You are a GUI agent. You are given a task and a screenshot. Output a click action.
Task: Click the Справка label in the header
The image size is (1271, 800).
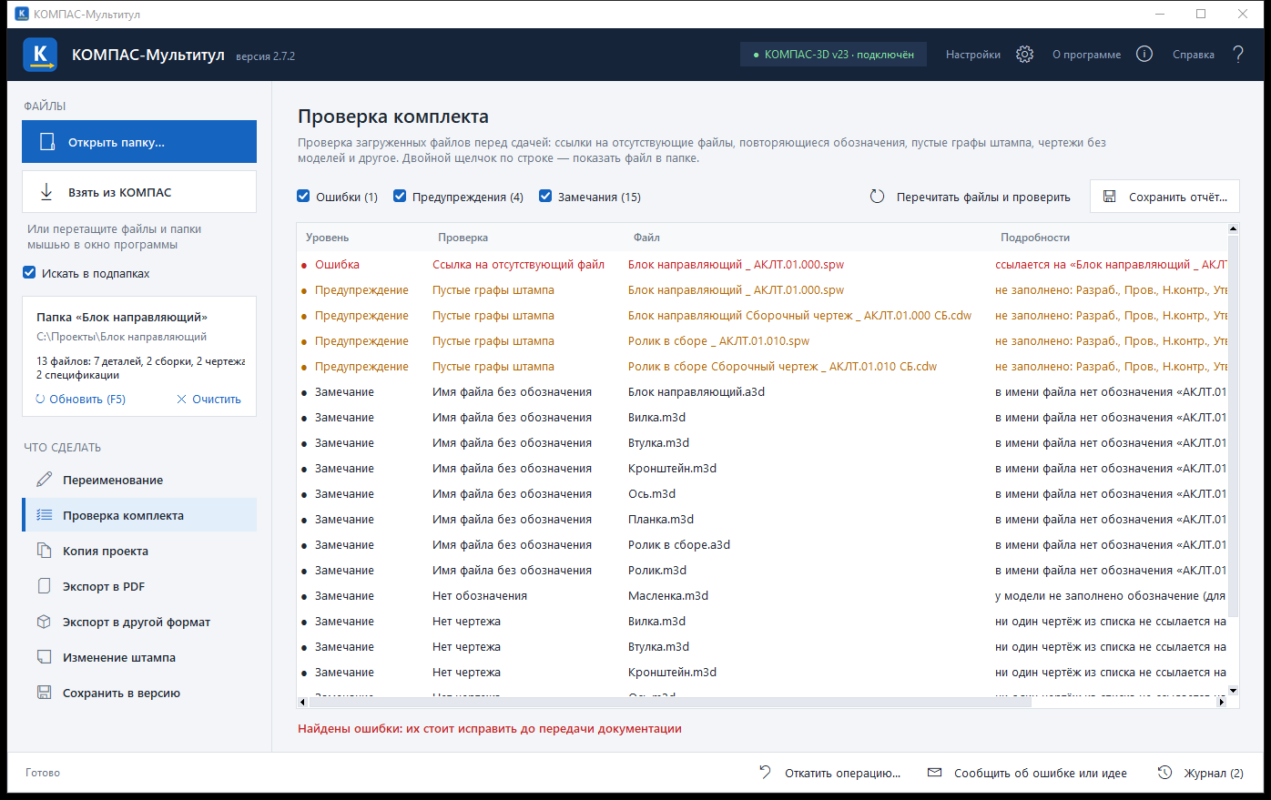(1193, 55)
